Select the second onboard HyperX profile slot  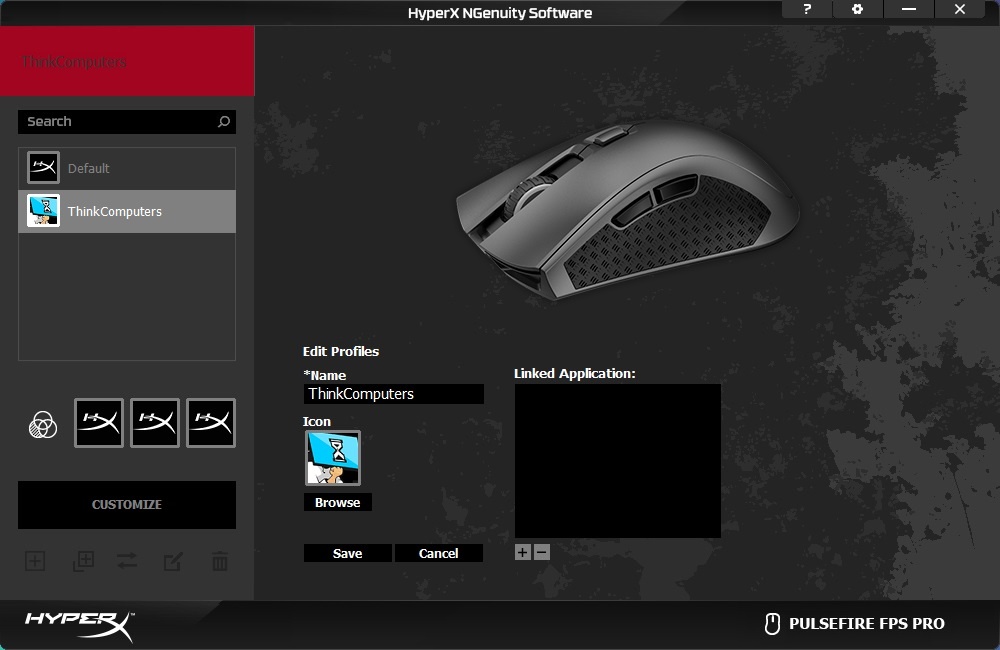(x=155, y=423)
